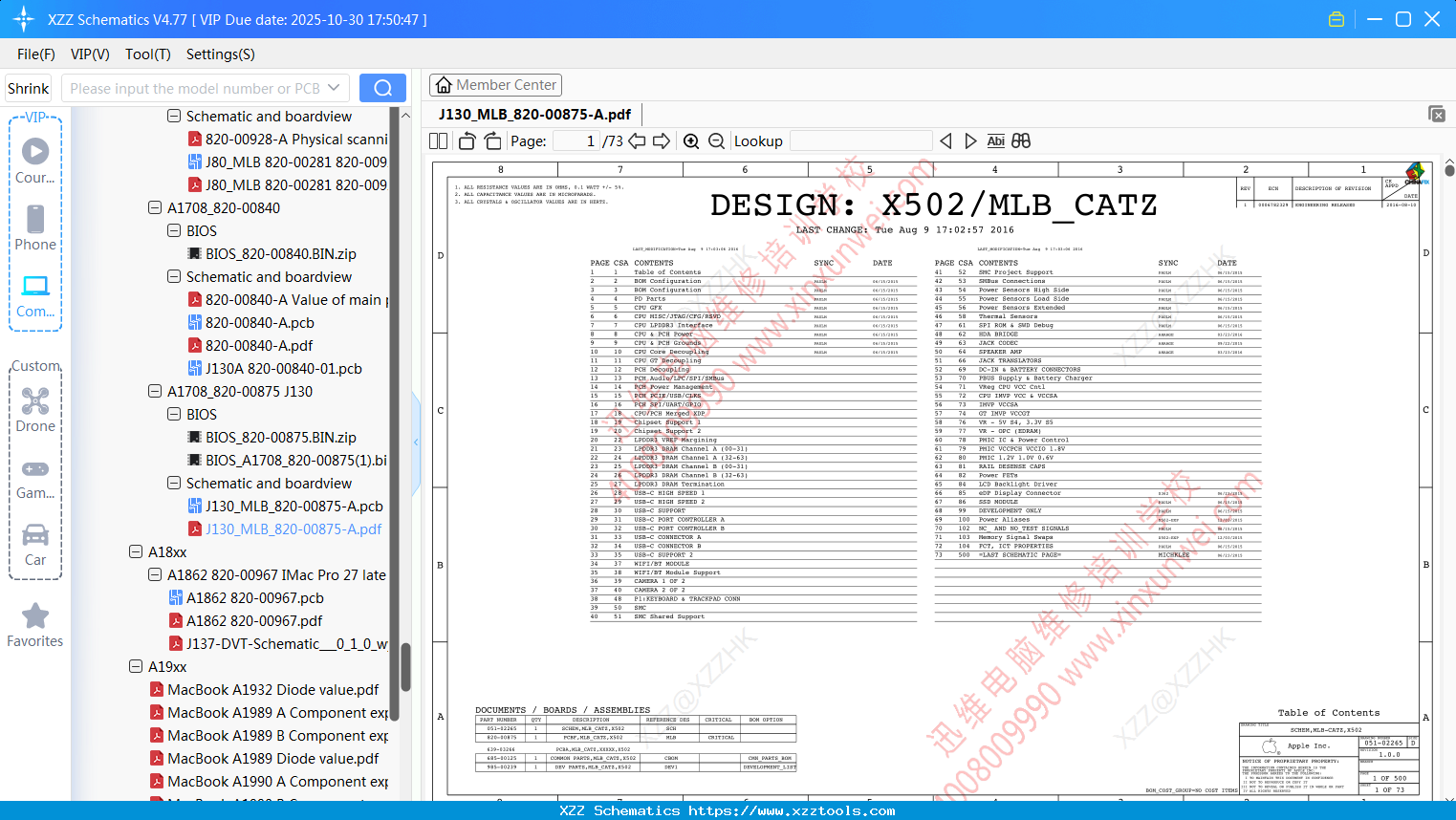1456x820 pixels.
Task: Open the Course category in sidebar
Action: pos(35,161)
